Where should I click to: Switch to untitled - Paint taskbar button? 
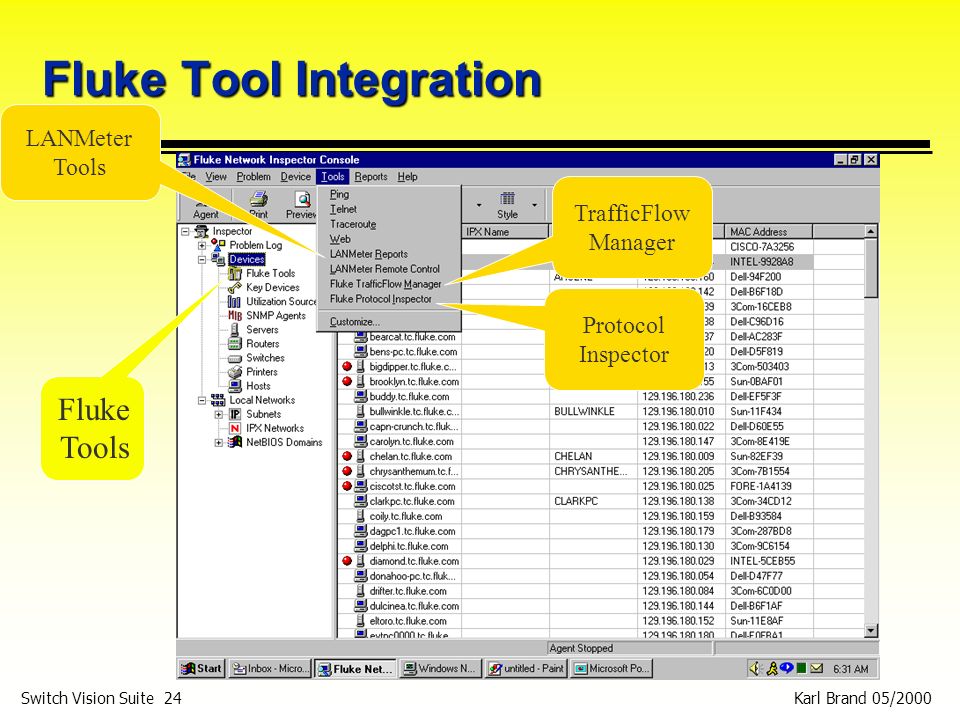[526, 669]
